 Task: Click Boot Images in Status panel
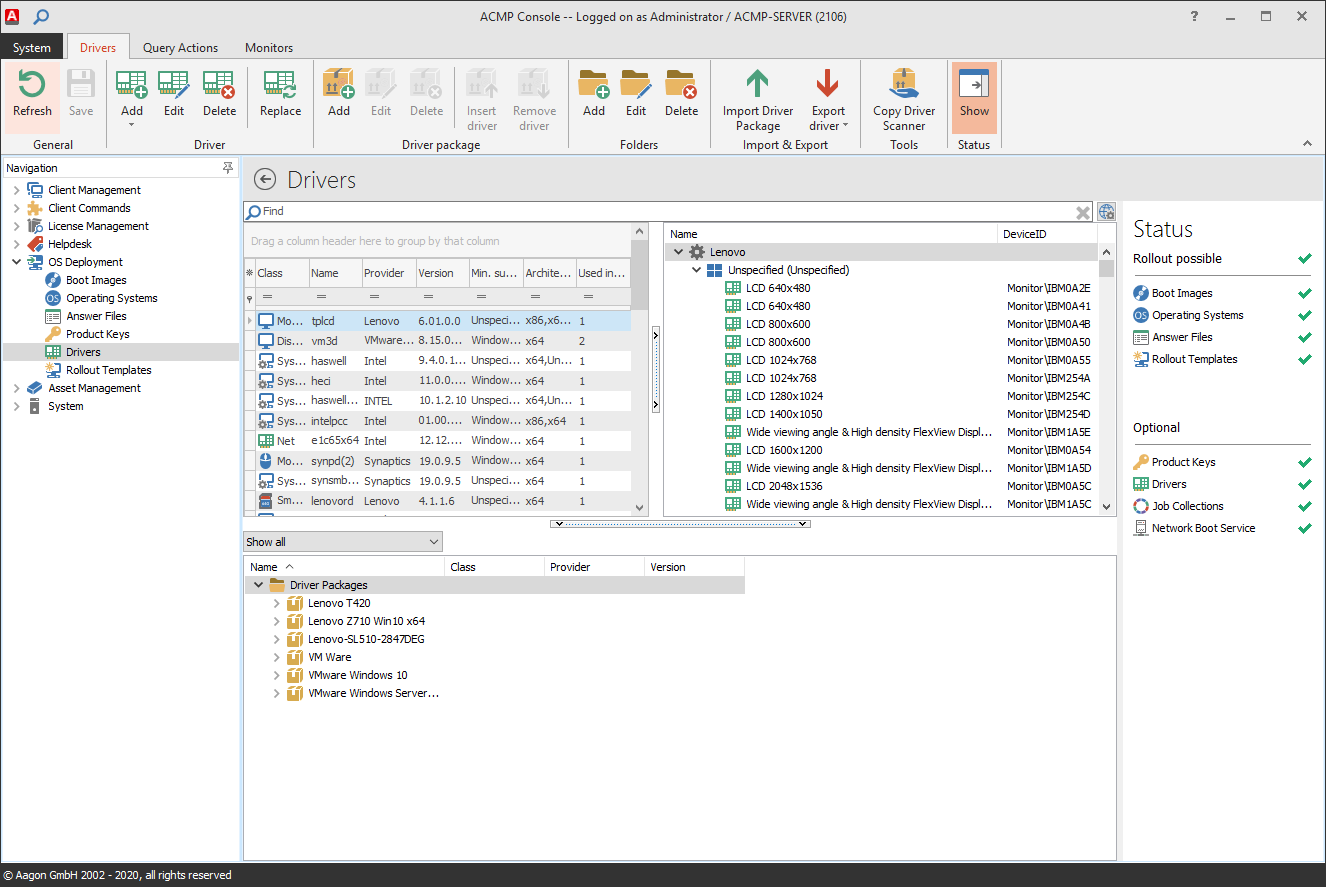pos(1181,293)
